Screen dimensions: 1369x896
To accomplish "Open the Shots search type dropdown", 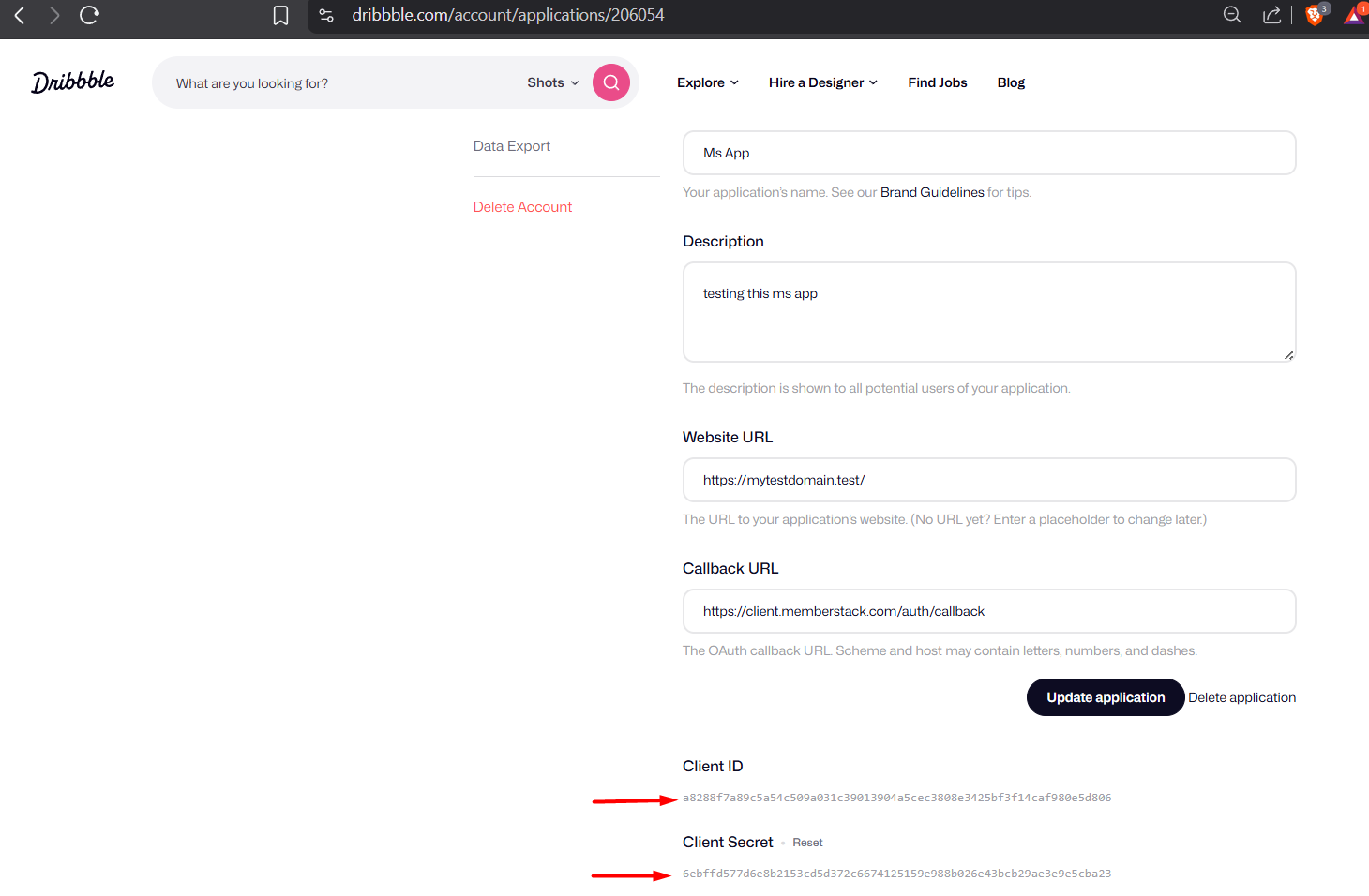I will 553,82.
